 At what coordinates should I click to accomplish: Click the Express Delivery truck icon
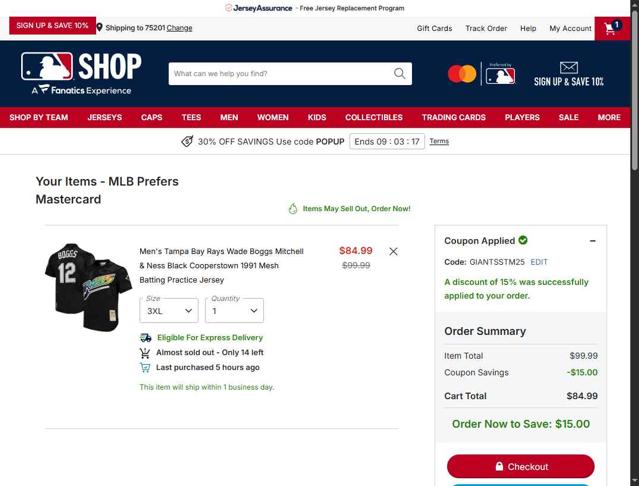(x=145, y=338)
